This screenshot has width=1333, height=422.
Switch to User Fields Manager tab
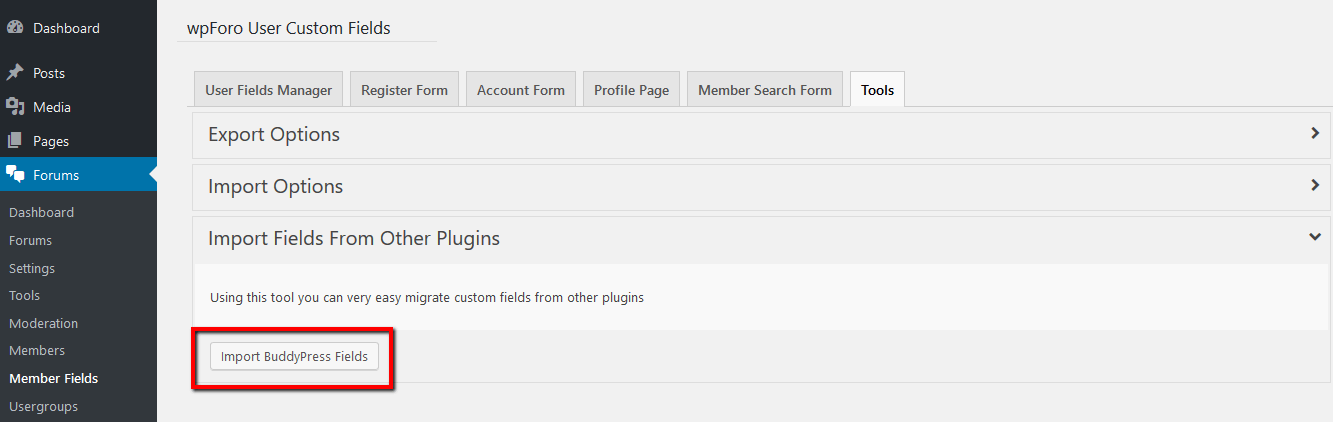click(268, 90)
